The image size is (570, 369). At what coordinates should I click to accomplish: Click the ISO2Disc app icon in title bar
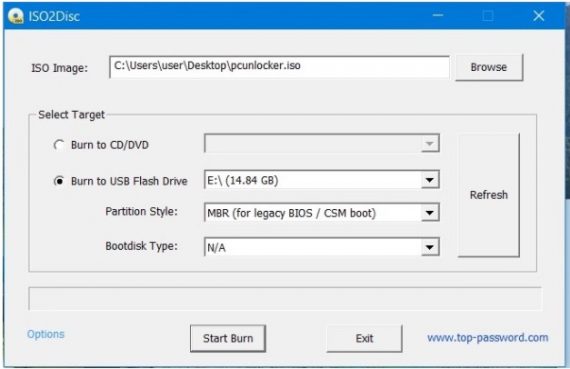(16, 16)
